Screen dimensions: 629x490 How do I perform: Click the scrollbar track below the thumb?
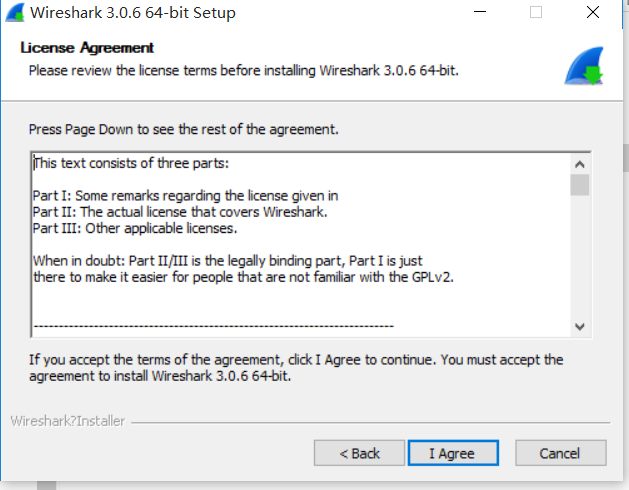[x=580, y=260]
